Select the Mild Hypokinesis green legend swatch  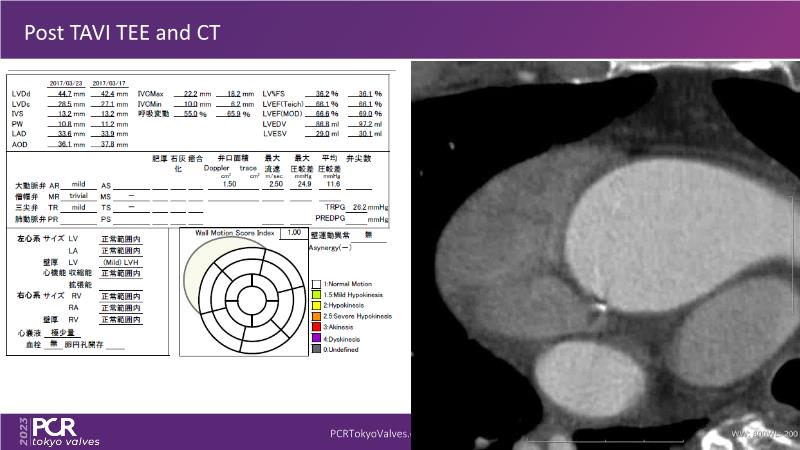click(316, 295)
